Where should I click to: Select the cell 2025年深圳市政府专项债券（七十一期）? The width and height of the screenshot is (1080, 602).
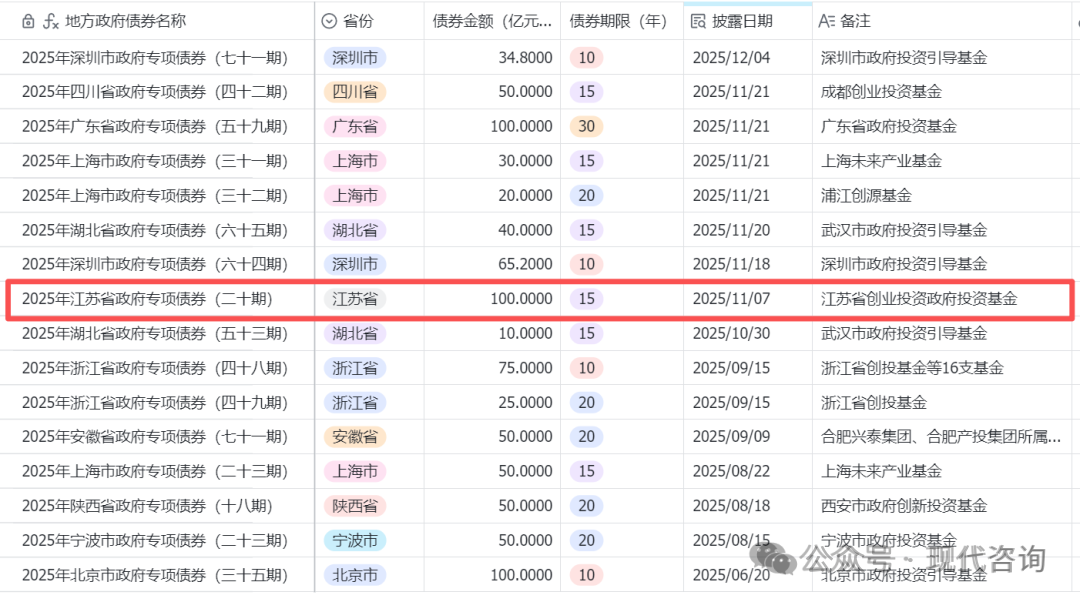coord(157,57)
